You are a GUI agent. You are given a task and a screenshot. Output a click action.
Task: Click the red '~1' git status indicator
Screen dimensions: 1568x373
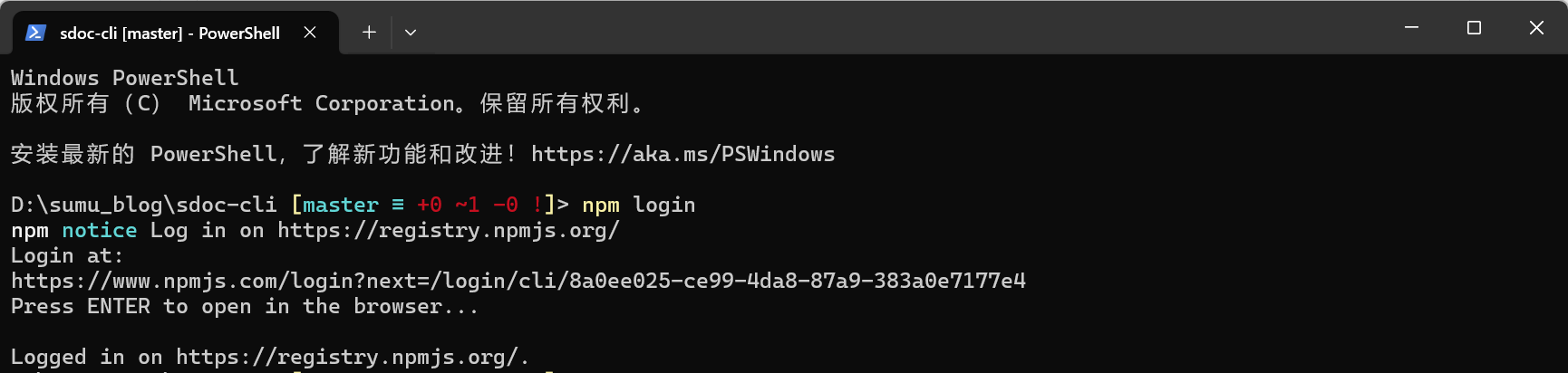coord(468,205)
